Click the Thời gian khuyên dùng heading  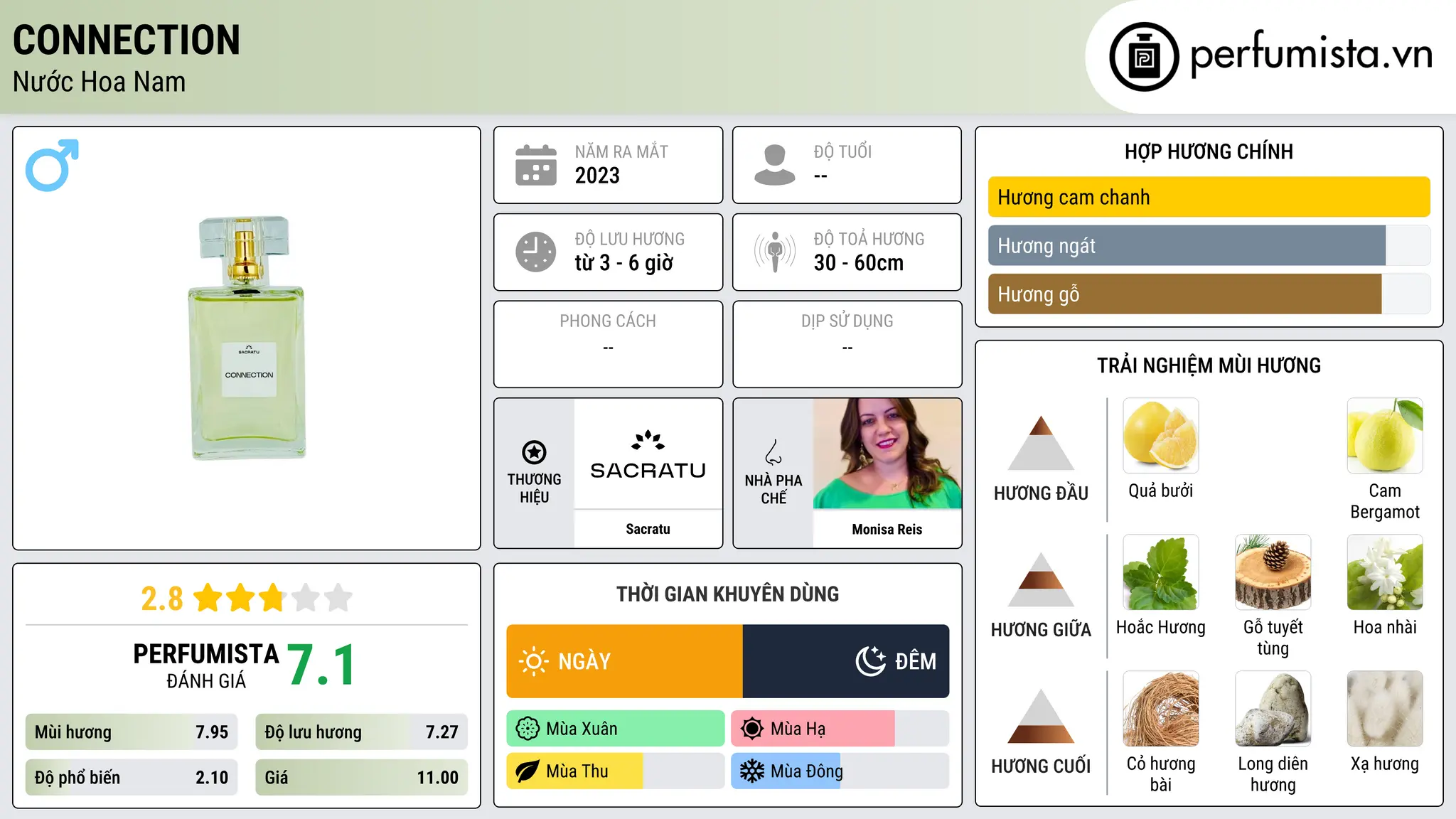pyautogui.click(x=728, y=594)
